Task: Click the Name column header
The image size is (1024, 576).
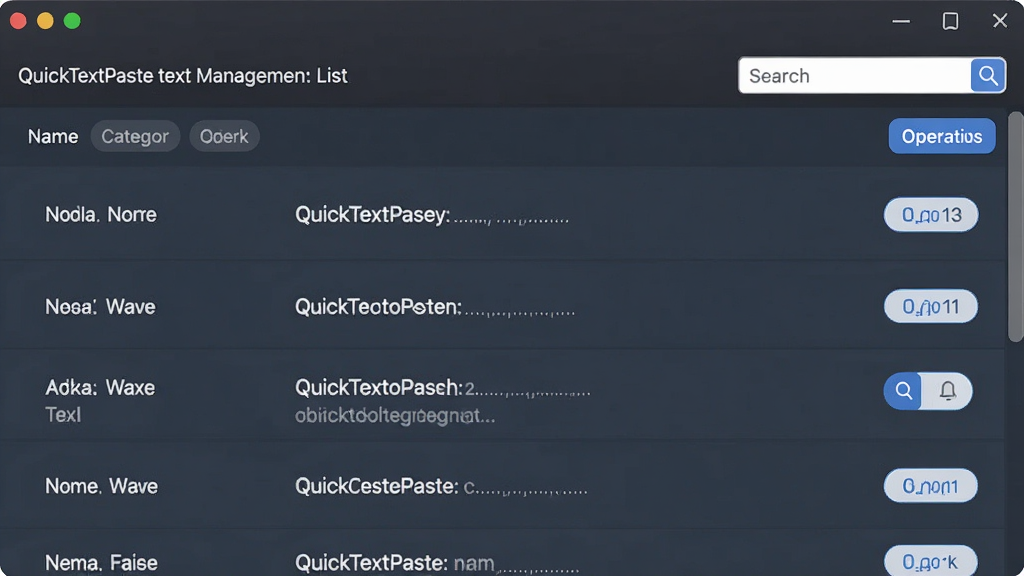Action: 53,136
